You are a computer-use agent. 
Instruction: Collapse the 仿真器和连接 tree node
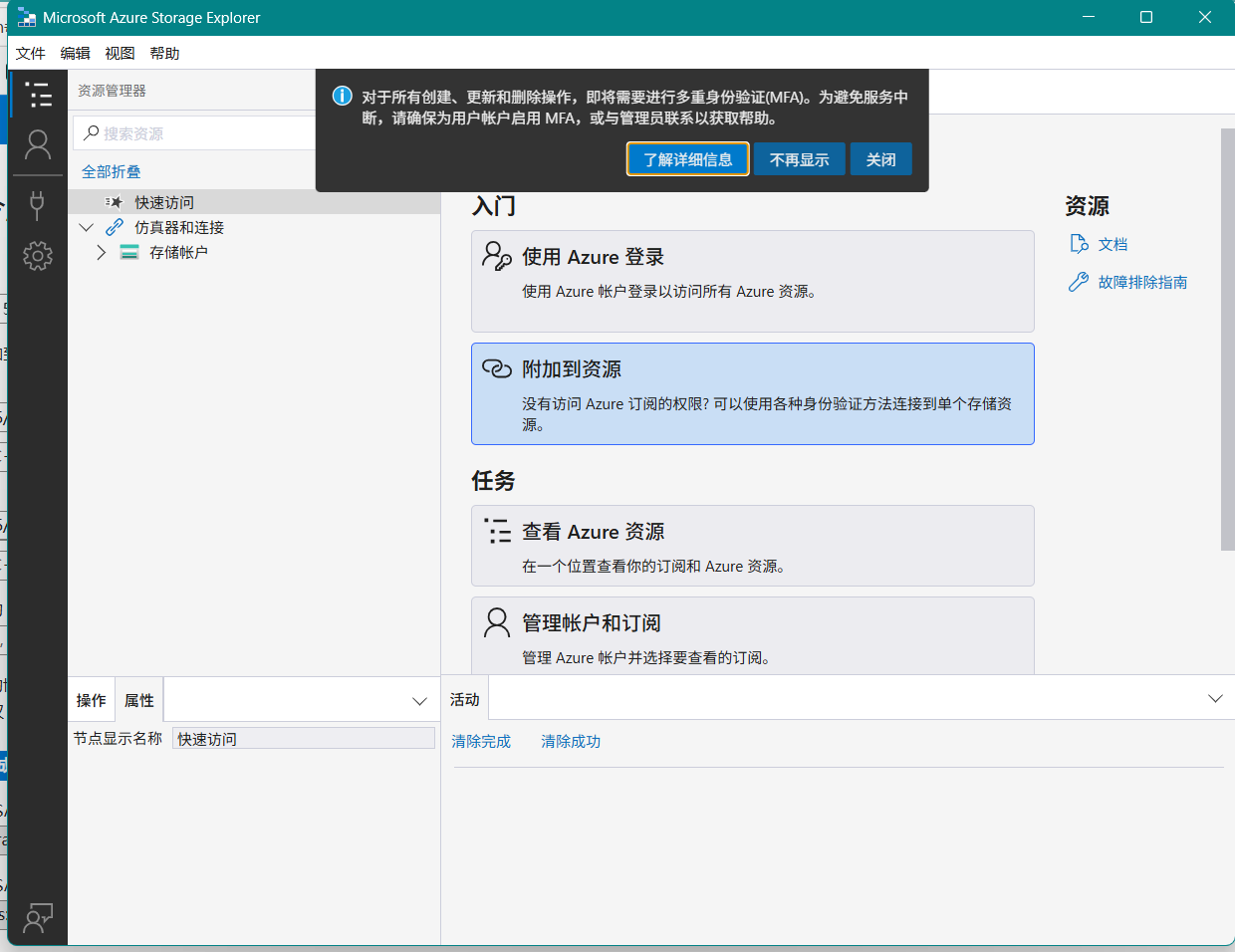pyautogui.click(x=87, y=227)
